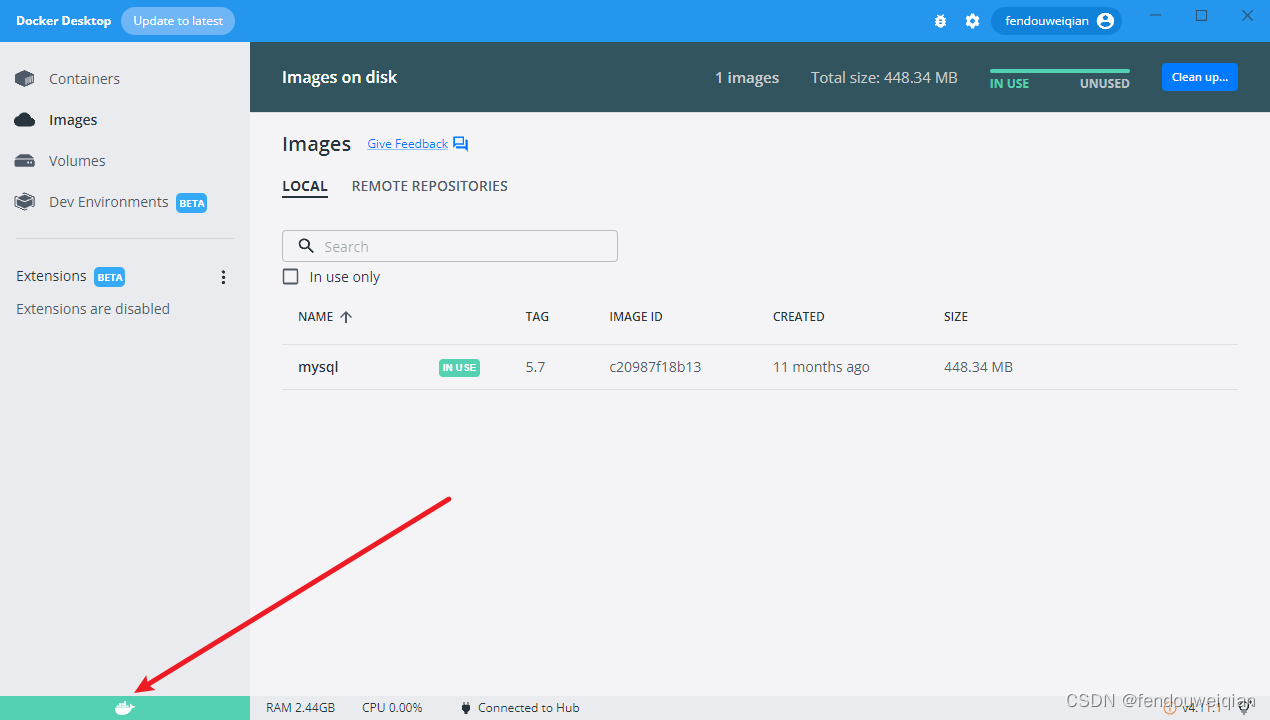The height and width of the screenshot is (720, 1270).
Task: Click the Give Feedback speech bubble icon
Action: coord(460,143)
